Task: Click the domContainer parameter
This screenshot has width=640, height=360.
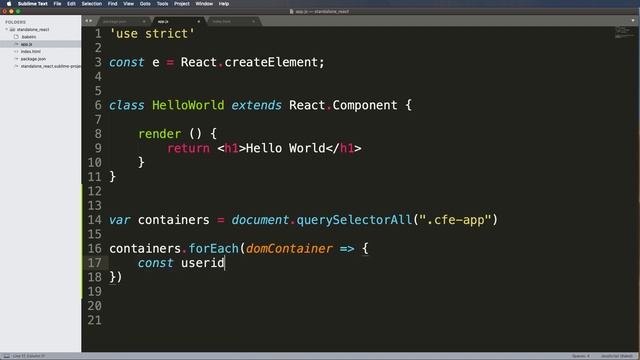Action: (289, 249)
